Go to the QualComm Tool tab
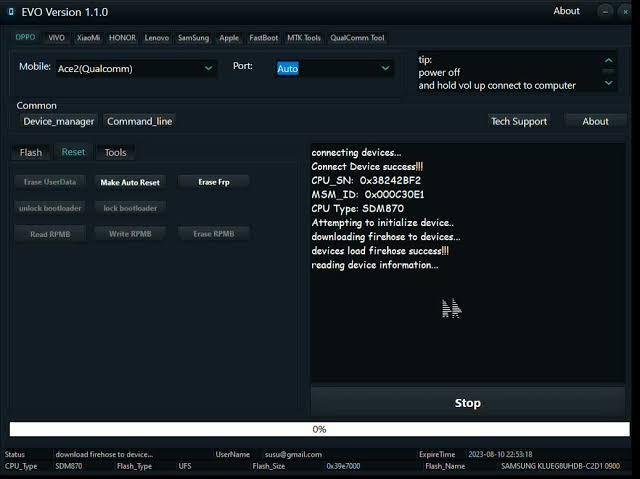Image resolution: width=640 pixels, height=479 pixels. 357,38
